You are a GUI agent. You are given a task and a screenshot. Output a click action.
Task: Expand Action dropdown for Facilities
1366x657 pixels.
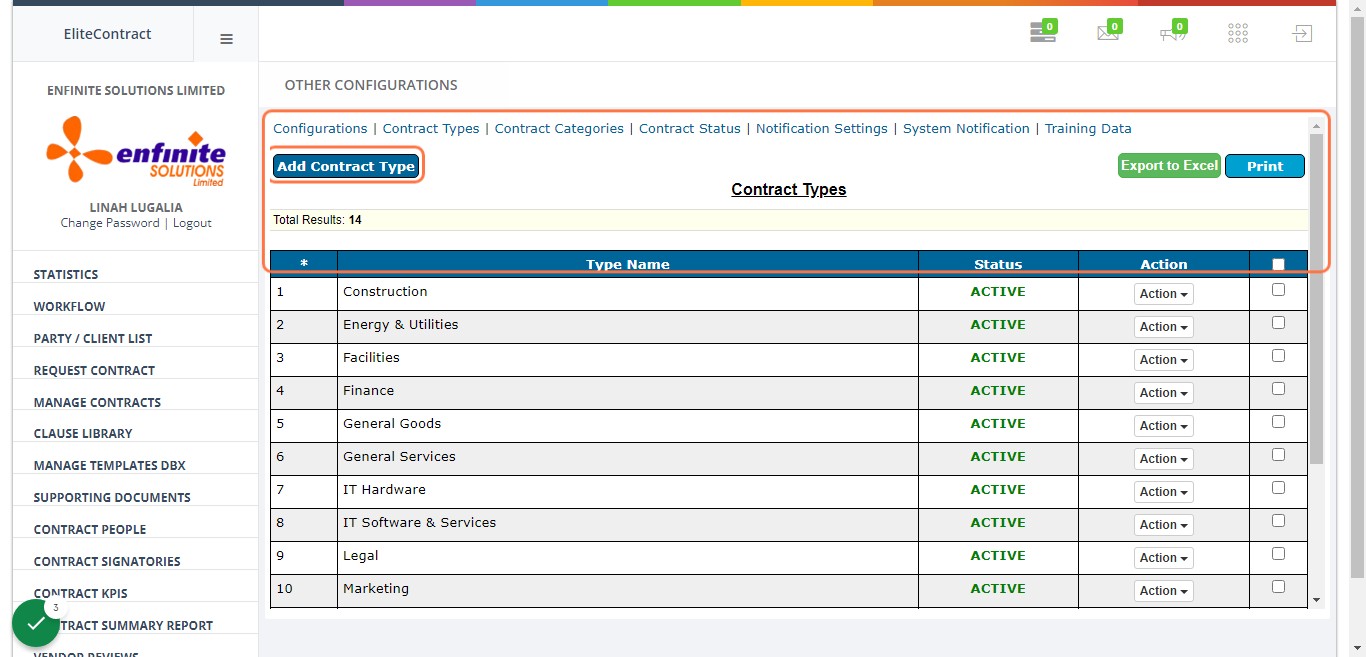pyautogui.click(x=1164, y=360)
